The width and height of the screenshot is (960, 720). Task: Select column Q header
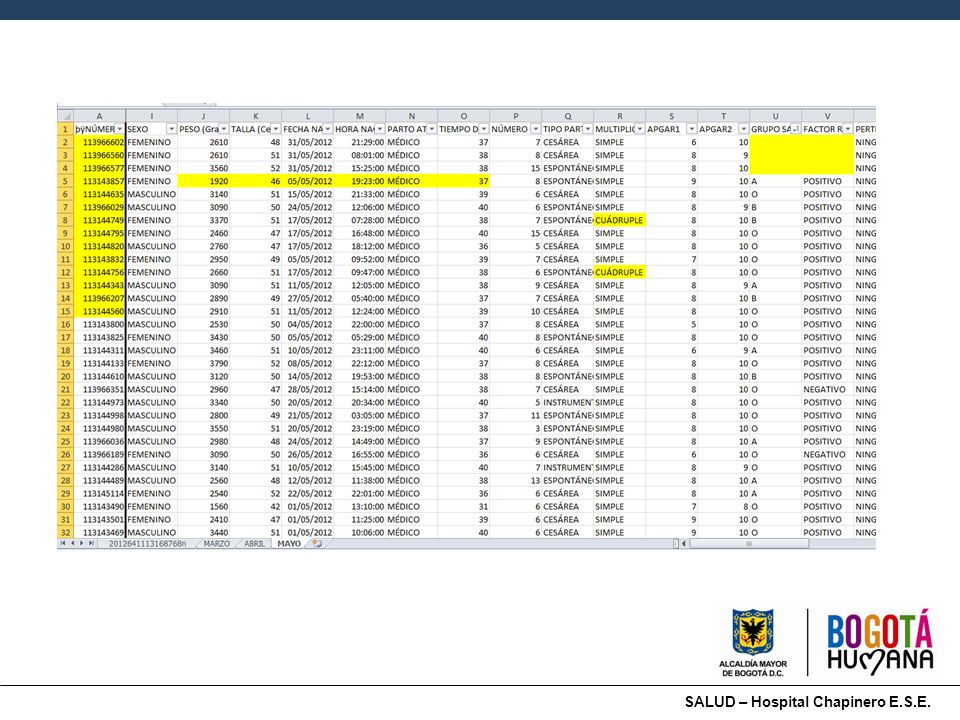click(568, 116)
